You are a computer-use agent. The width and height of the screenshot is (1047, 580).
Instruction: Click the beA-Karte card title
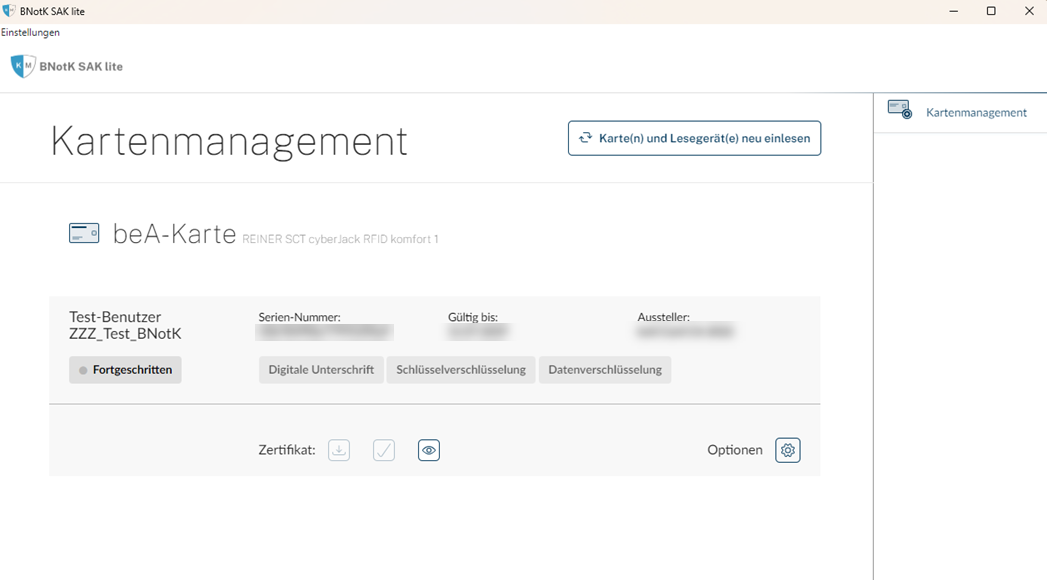[174, 234]
